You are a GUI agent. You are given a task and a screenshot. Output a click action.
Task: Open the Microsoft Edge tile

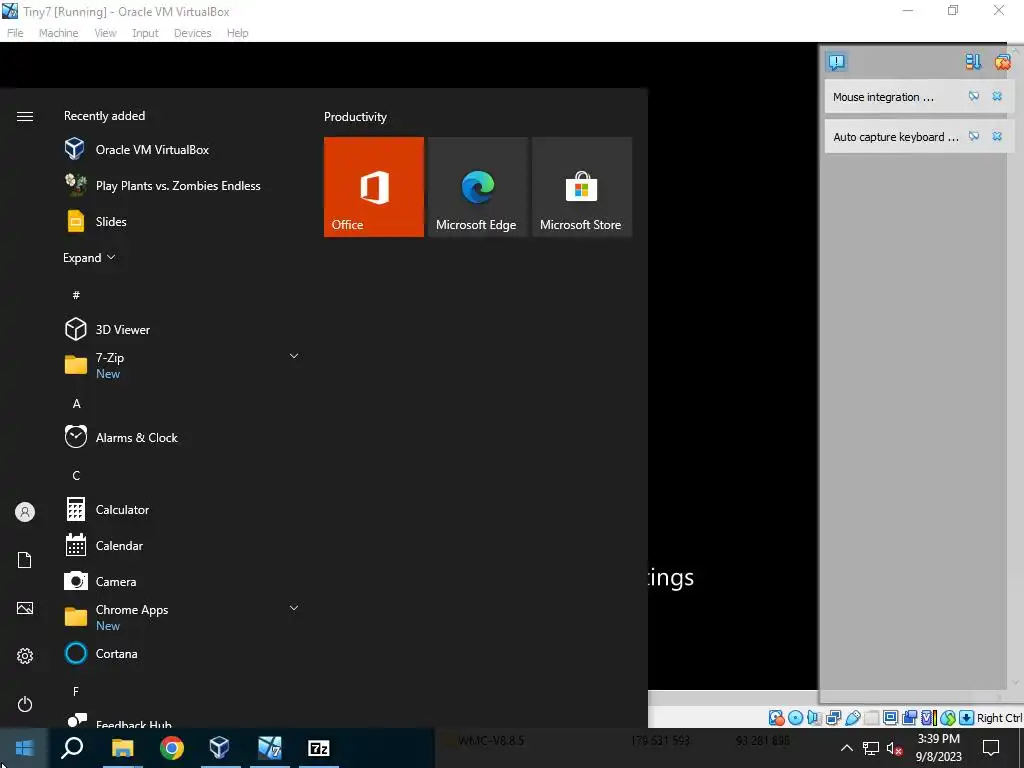[x=477, y=187]
